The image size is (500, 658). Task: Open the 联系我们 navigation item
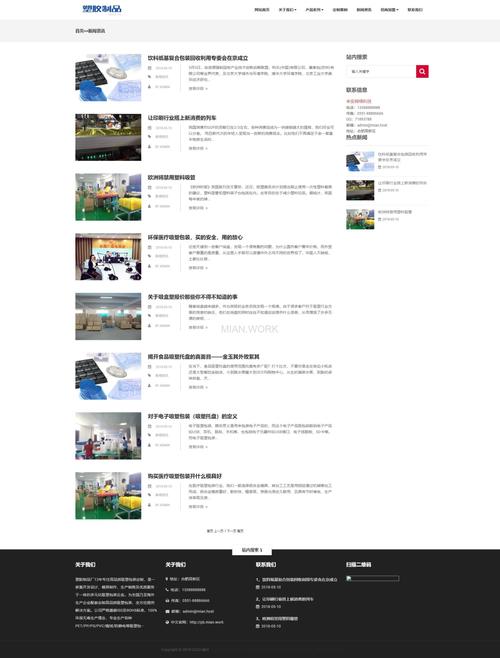(415, 10)
